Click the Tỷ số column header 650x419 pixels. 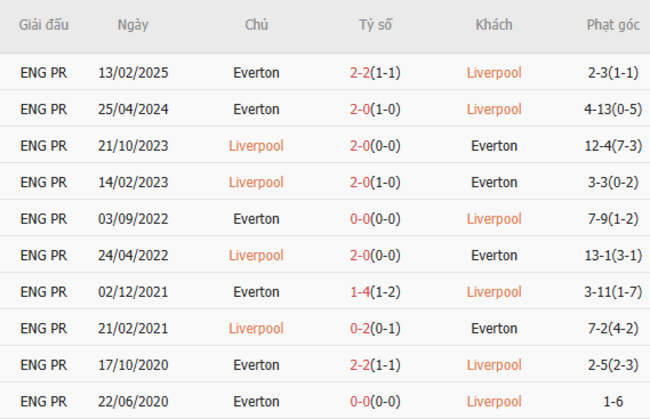[376, 25]
